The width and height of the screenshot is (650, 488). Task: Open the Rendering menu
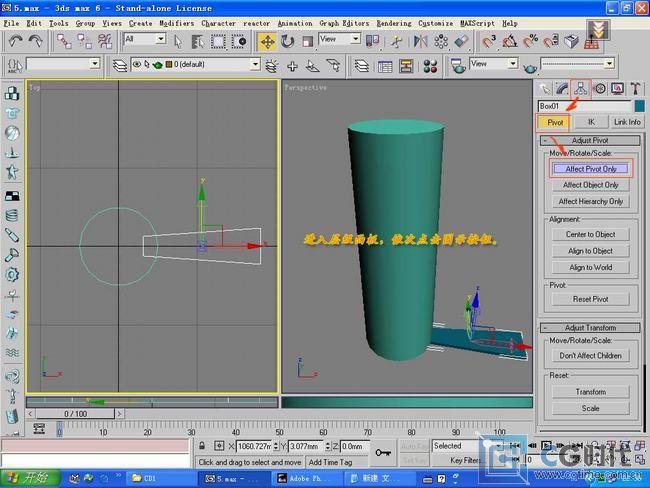point(394,23)
